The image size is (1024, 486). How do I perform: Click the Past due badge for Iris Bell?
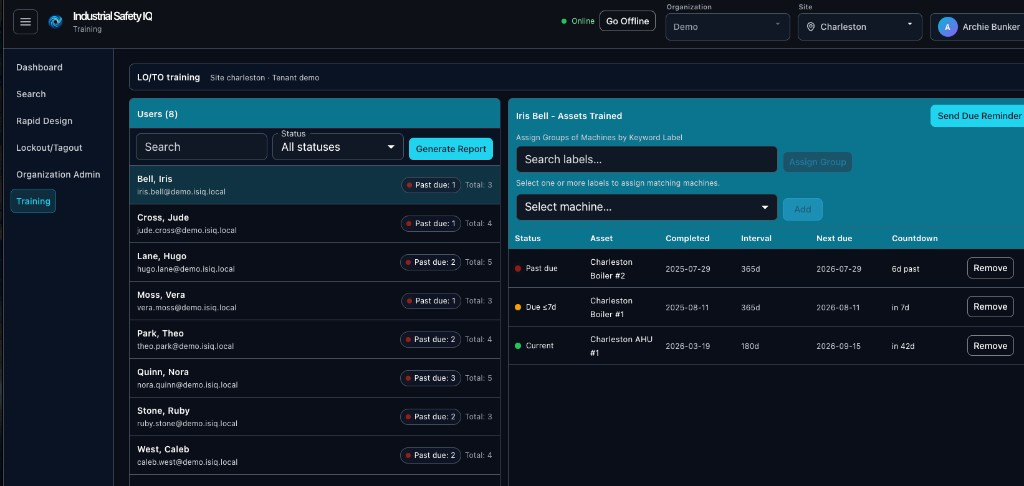[430, 185]
